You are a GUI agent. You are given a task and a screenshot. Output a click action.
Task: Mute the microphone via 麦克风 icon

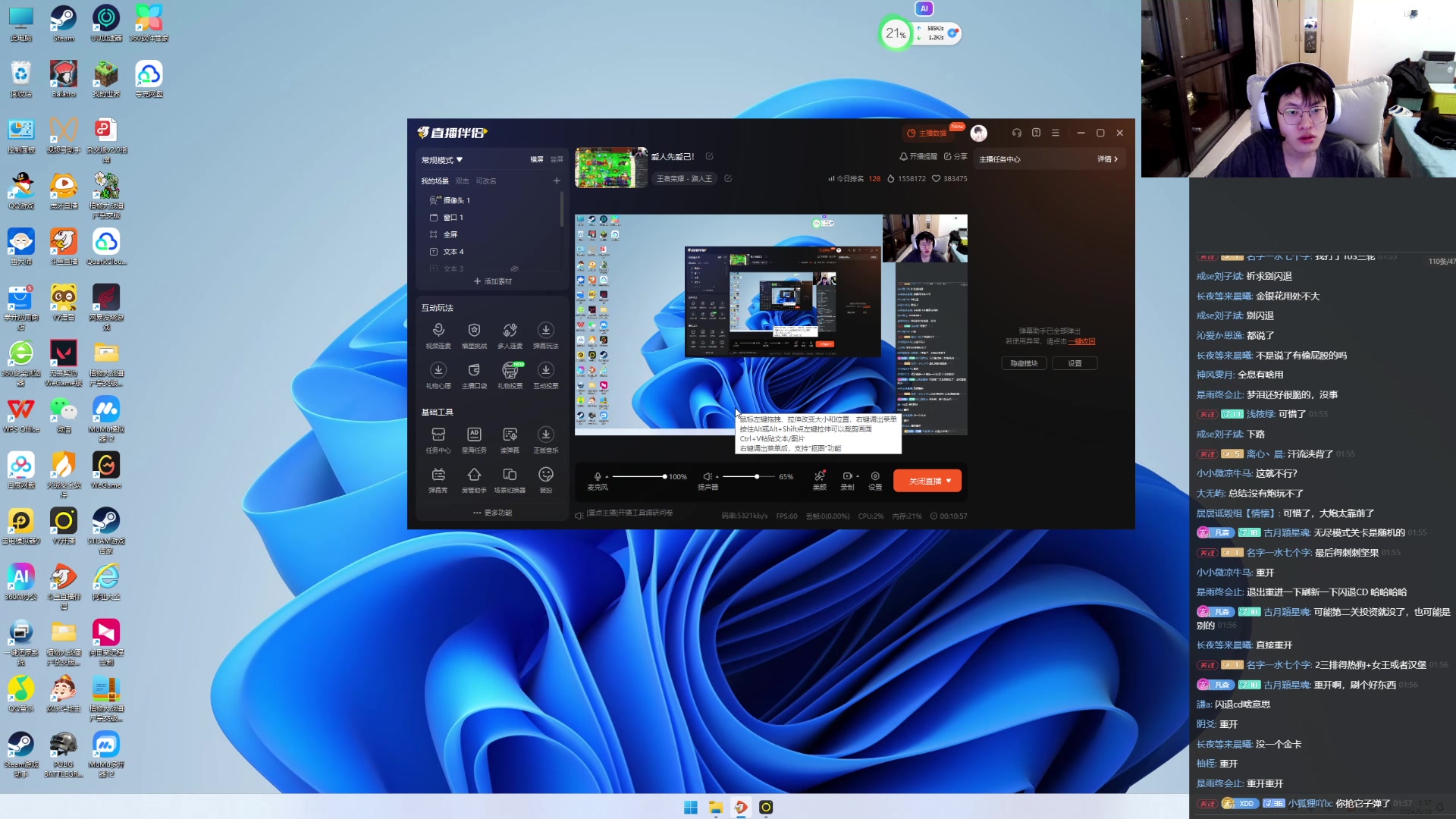pos(598,476)
